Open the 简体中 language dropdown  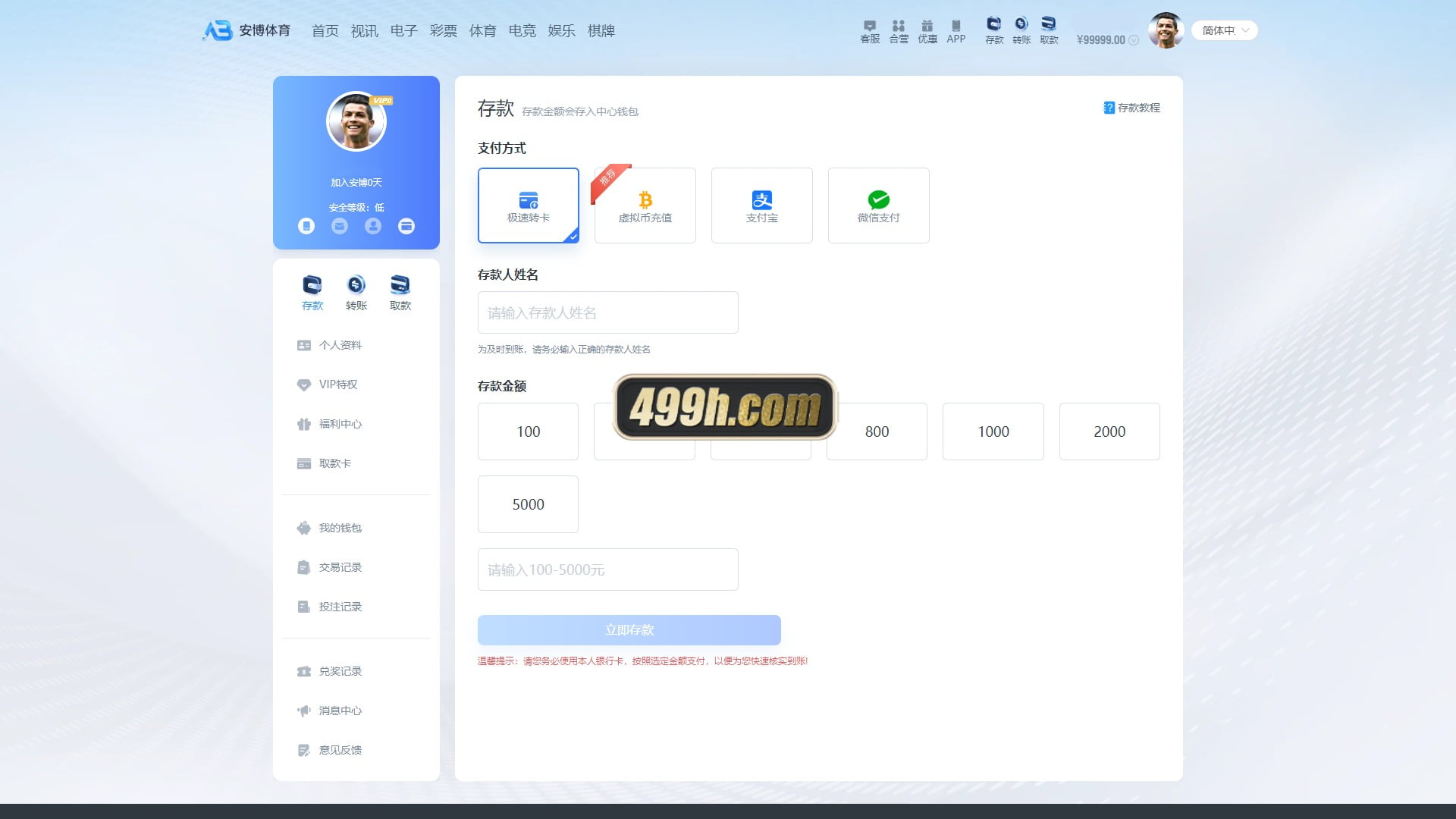[x=1225, y=30]
